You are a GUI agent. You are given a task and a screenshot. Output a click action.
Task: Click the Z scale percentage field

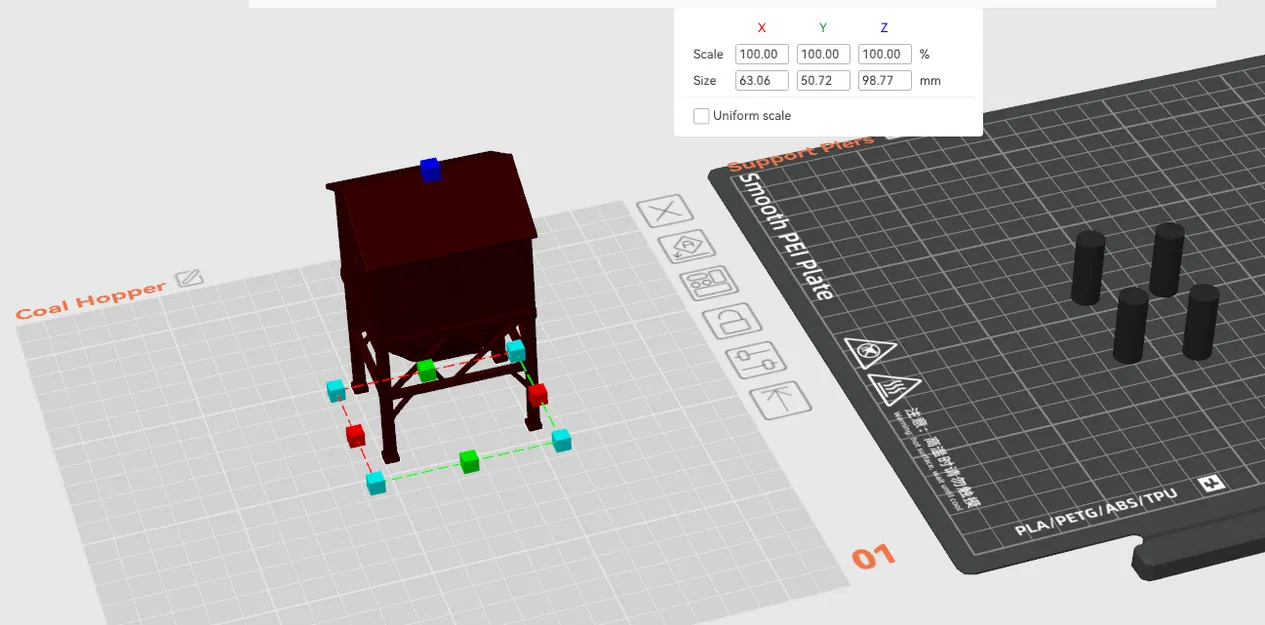884,54
